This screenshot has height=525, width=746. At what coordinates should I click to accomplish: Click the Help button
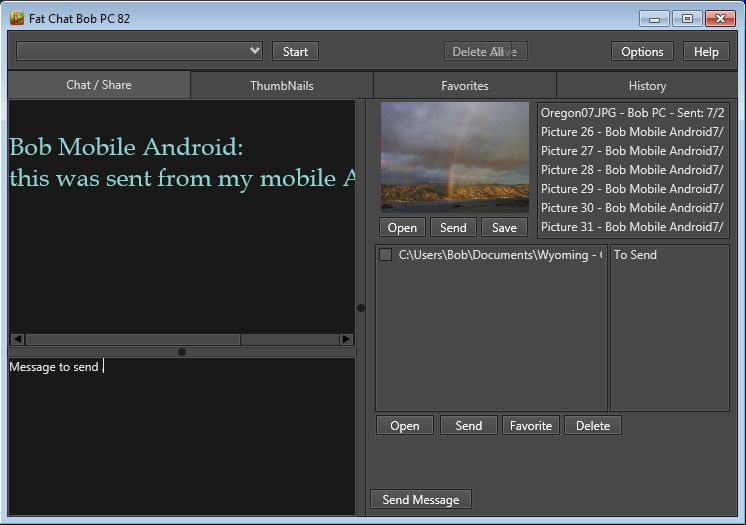pos(706,52)
